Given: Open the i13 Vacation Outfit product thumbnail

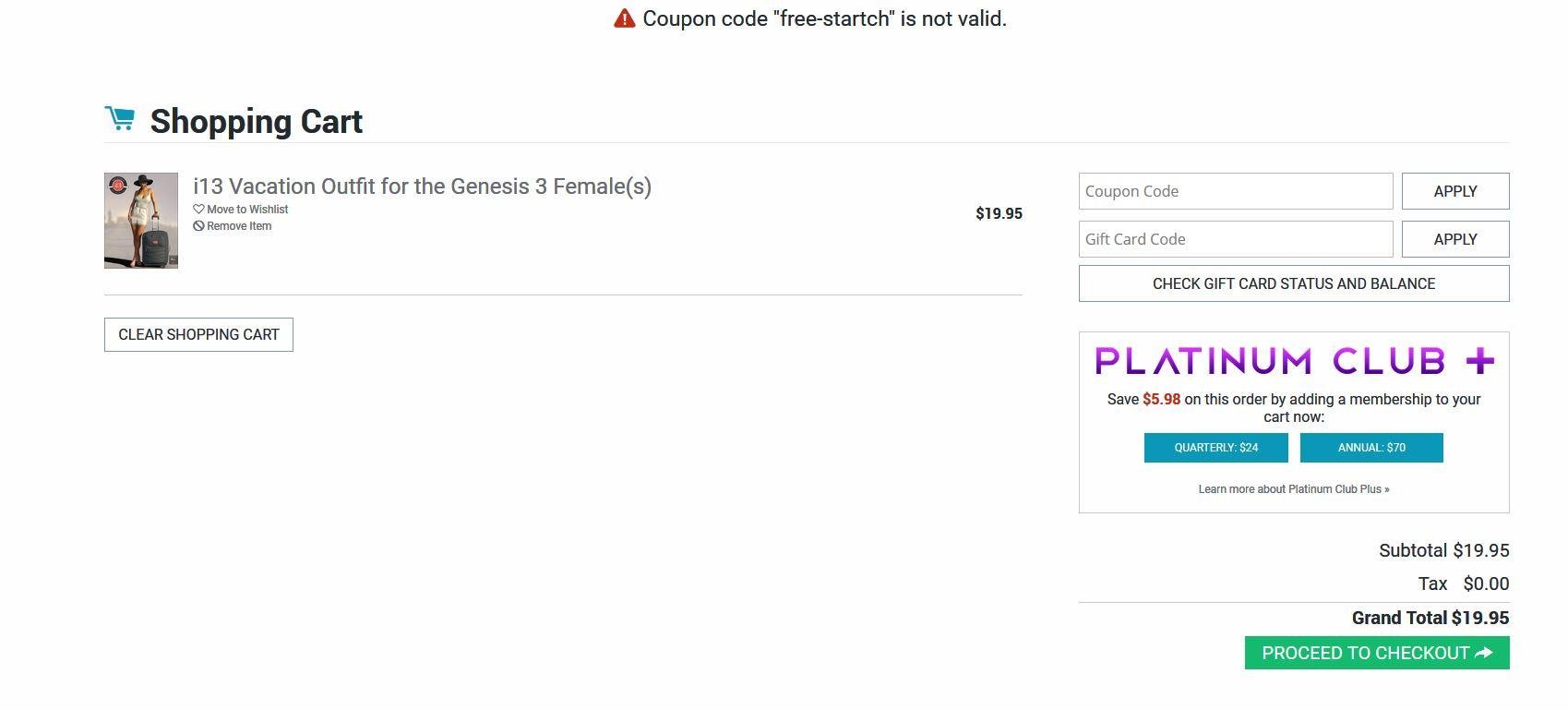Looking at the screenshot, I should 141,221.
